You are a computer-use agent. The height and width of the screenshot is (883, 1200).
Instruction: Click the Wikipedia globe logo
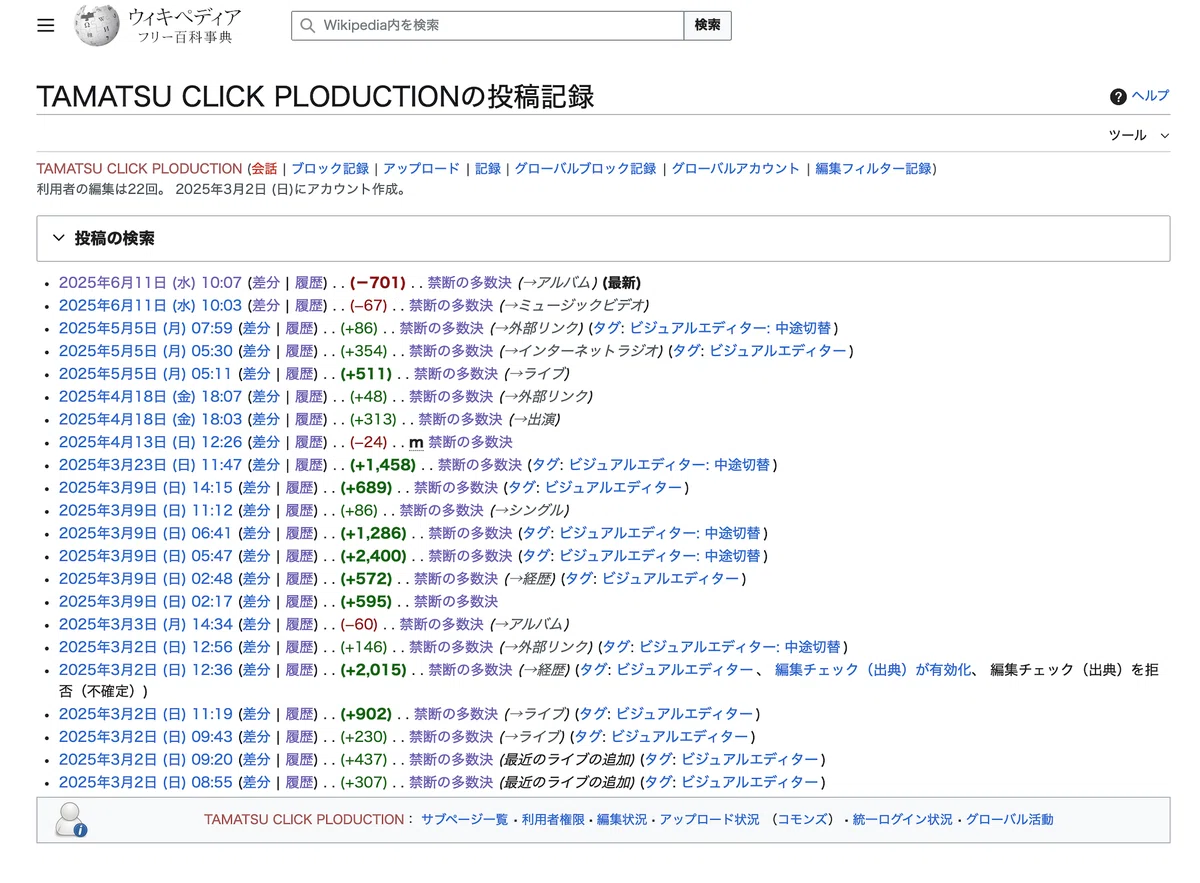[x=96, y=25]
